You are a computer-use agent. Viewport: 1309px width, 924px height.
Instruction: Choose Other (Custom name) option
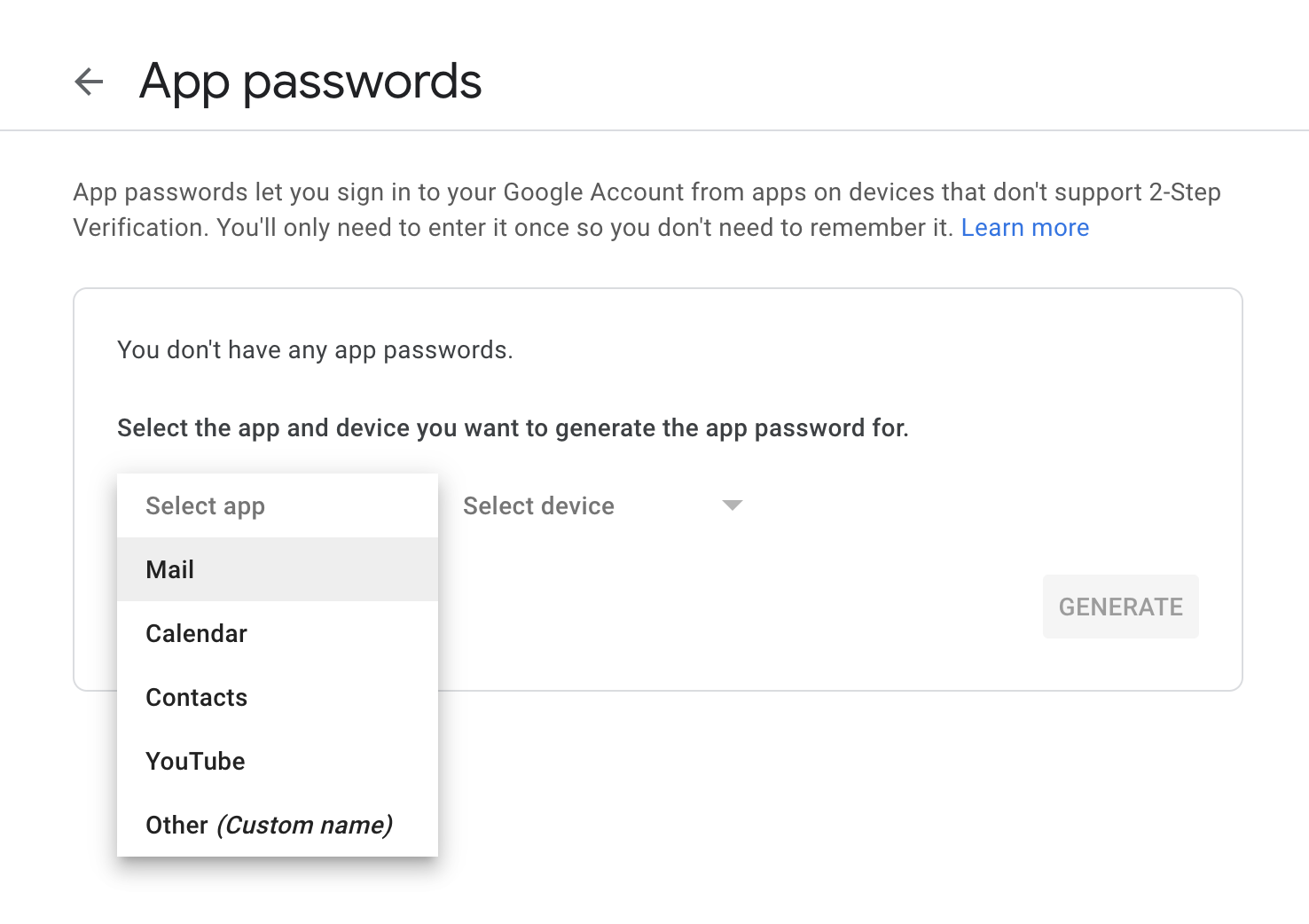[x=278, y=825]
